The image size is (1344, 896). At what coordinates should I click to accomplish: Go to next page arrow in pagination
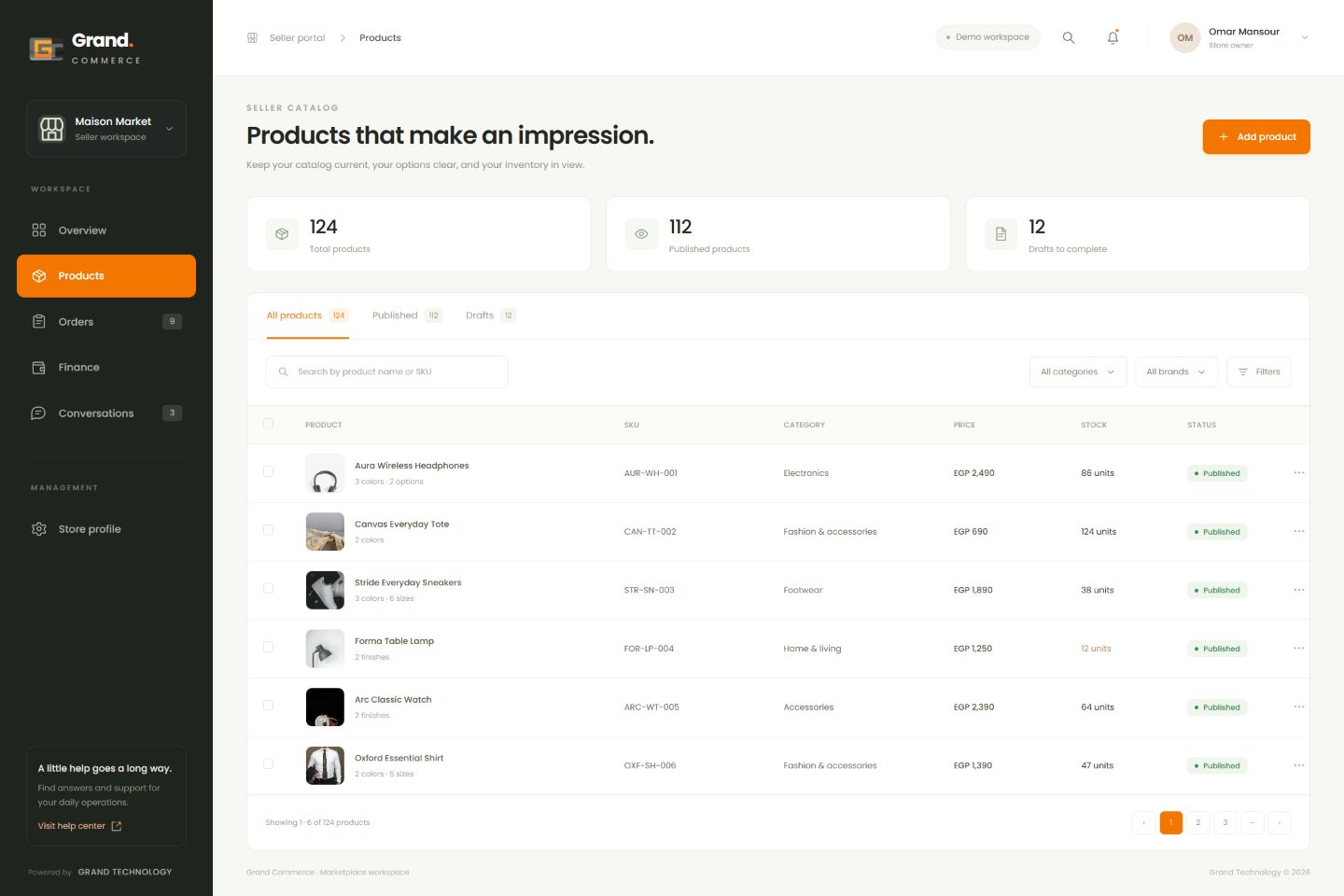pos(1280,822)
